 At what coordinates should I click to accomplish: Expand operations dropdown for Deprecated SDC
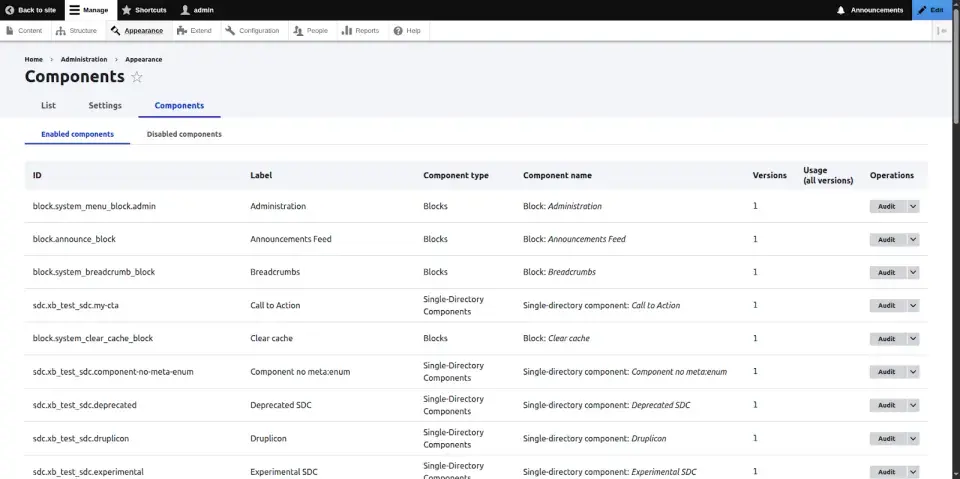point(913,405)
